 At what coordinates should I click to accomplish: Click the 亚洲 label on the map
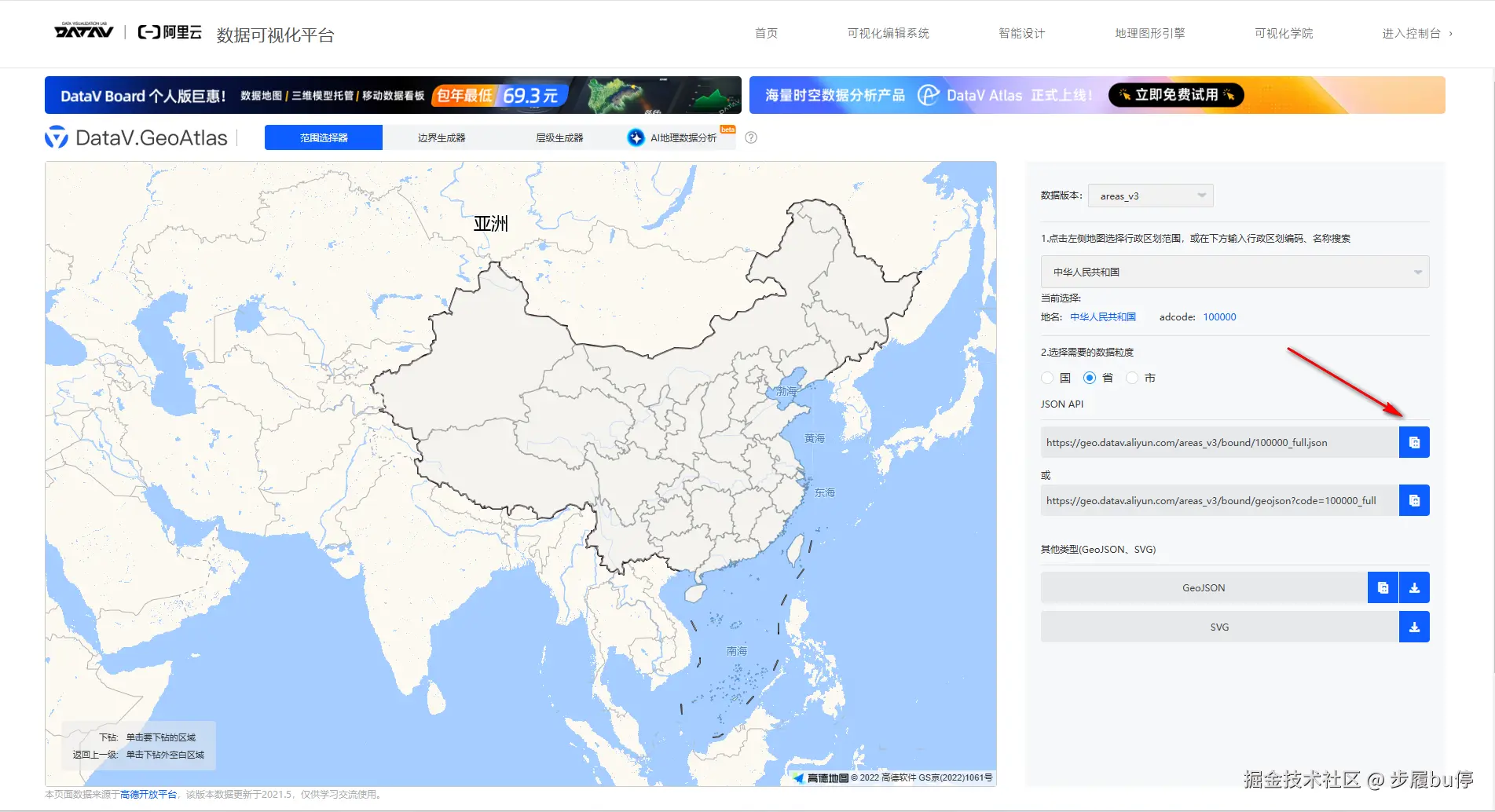tap(491, 224)
